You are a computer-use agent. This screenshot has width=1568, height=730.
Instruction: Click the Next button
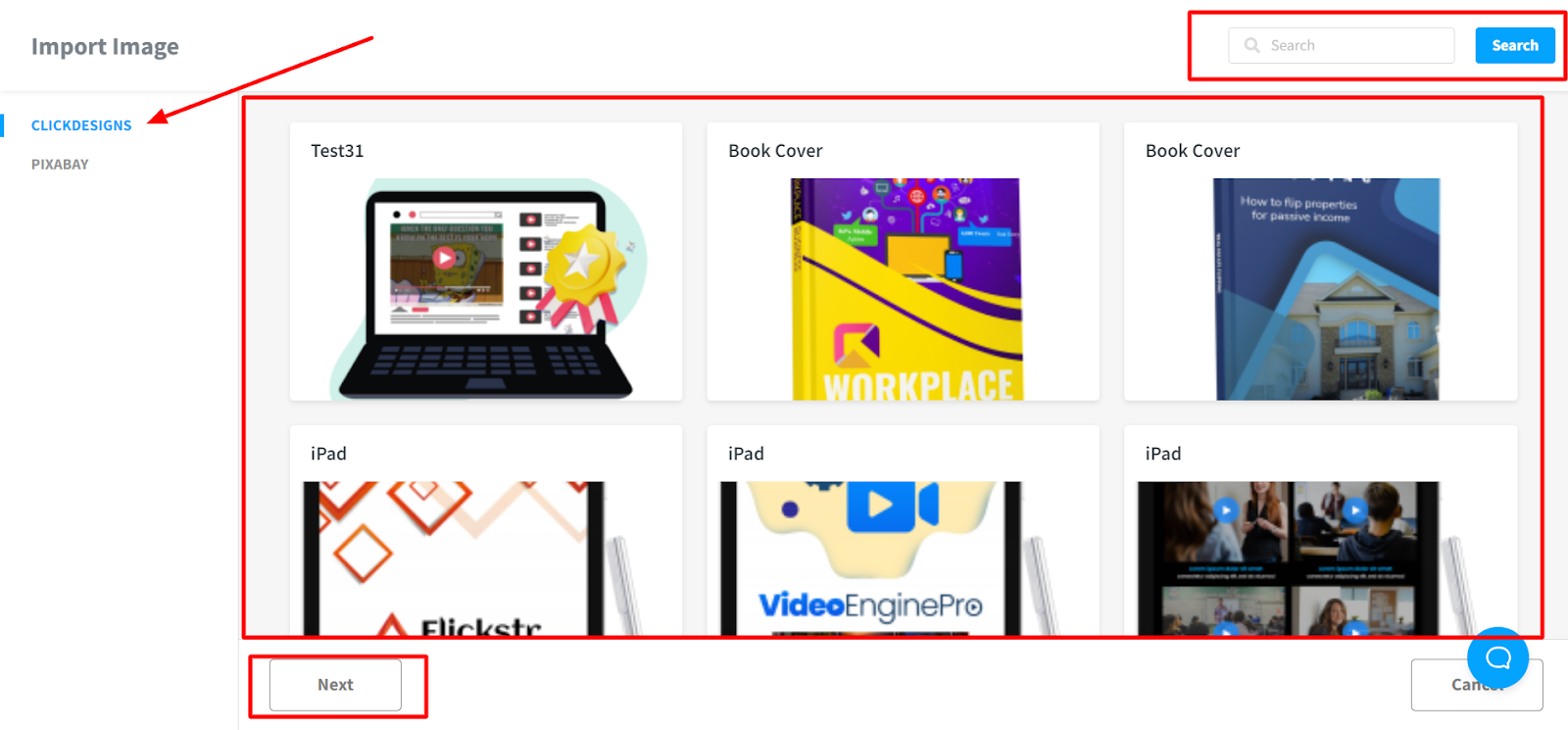coord(335,685)
